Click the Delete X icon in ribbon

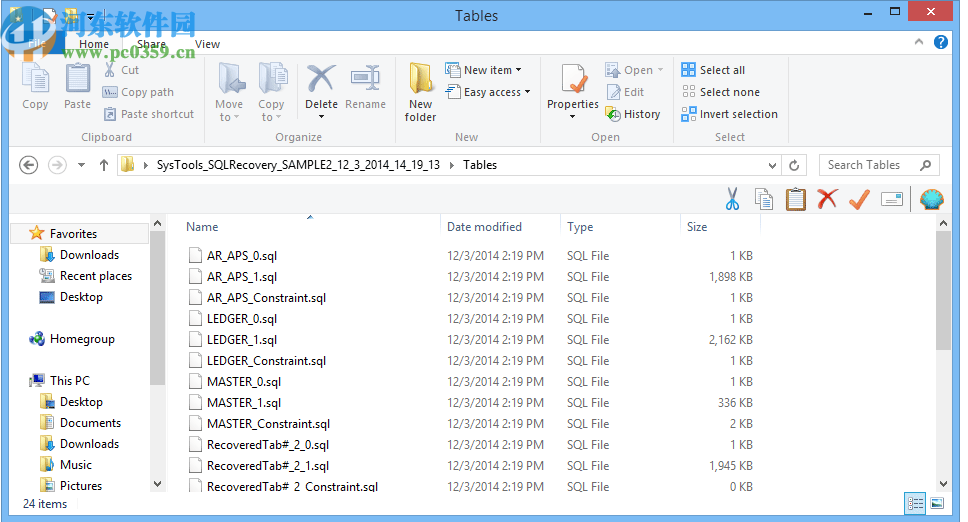pos(322,80)
